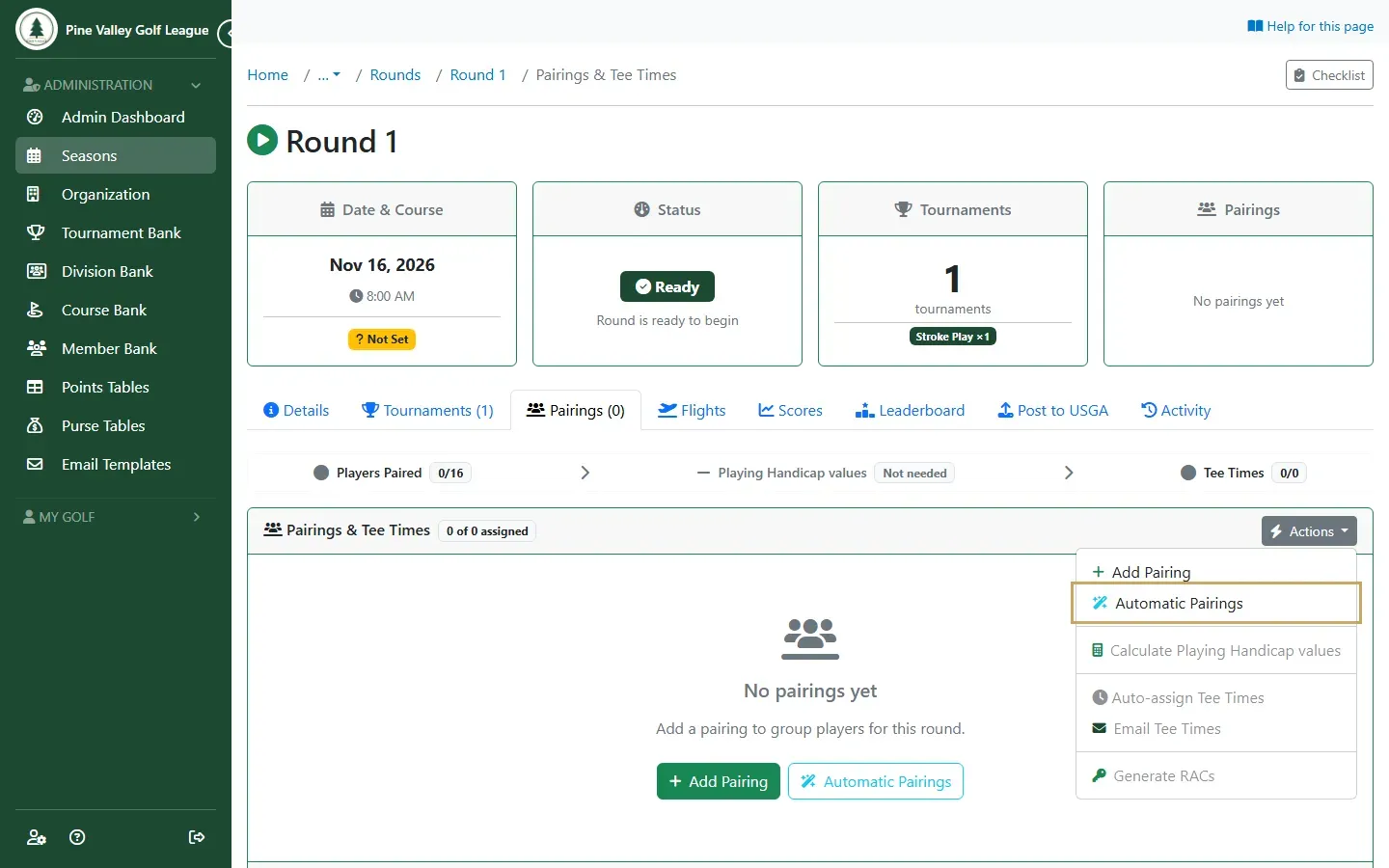Open the Division Bank page
The height and width of the screenshot is (868, 1389).
(116, 271)
